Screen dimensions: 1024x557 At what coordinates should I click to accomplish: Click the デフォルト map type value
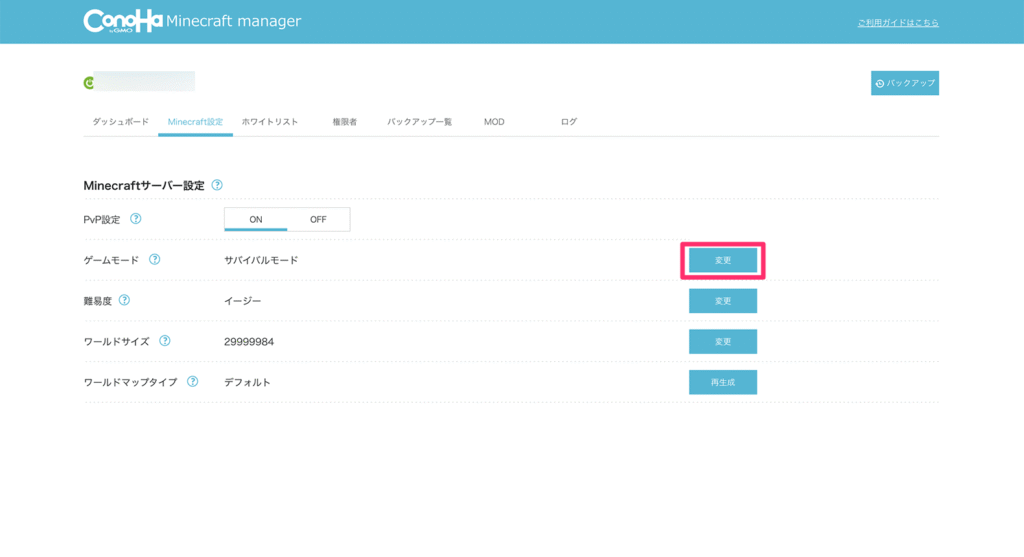click(x=247, y=382)
